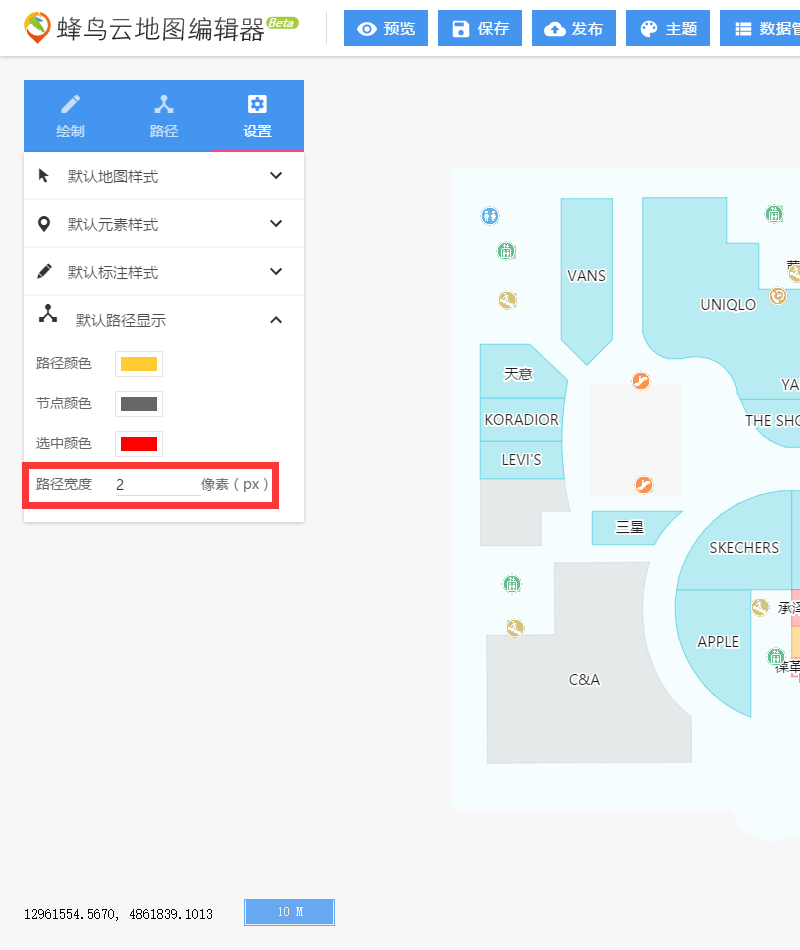Select the yellow escalator icon left of C&A
Viewport: 800px width, 950px height.
(x=515, y=628)
